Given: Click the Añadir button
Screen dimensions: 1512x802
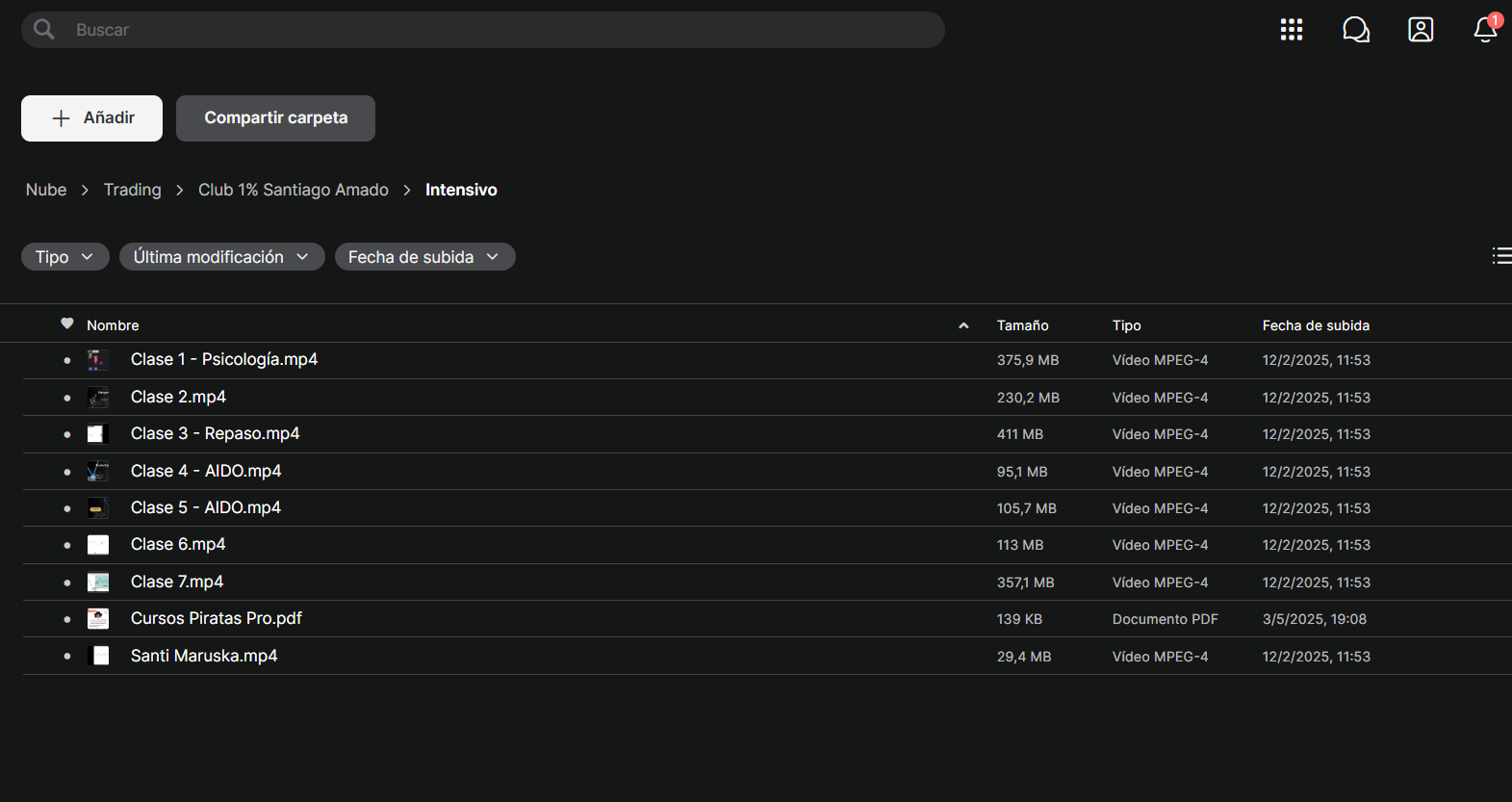Looking at the screenshot, I should point(91,118).
